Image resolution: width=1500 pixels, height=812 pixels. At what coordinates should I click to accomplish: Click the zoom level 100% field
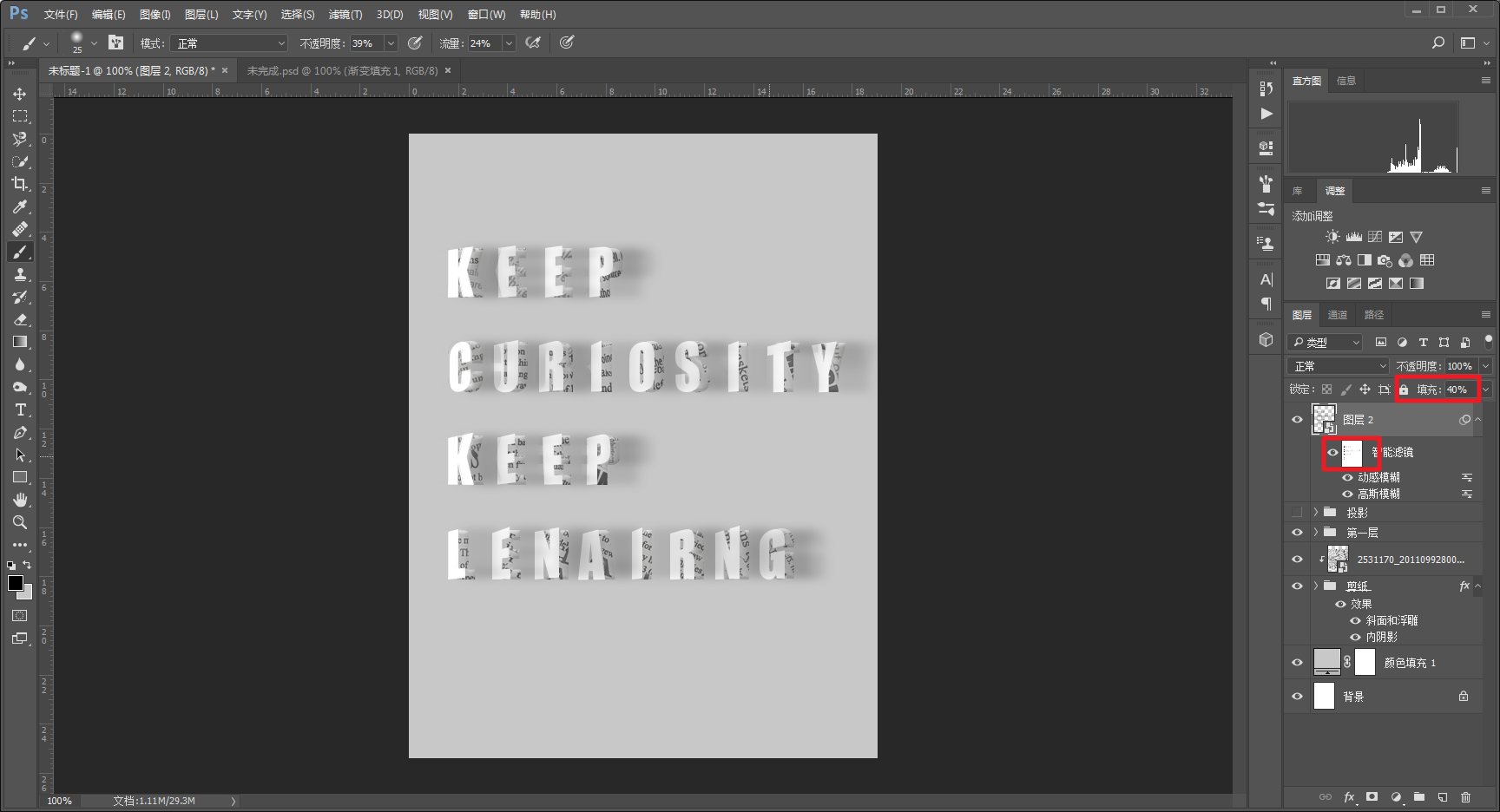(x=60, y=801)
